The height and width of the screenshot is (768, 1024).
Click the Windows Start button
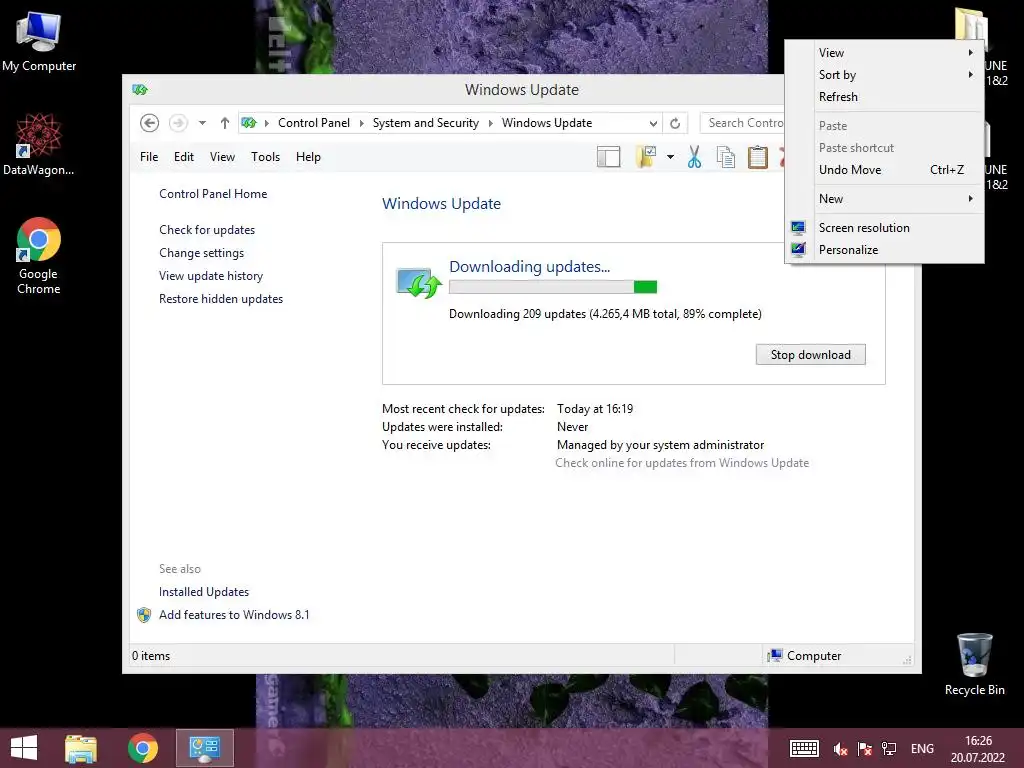point(24,748)
